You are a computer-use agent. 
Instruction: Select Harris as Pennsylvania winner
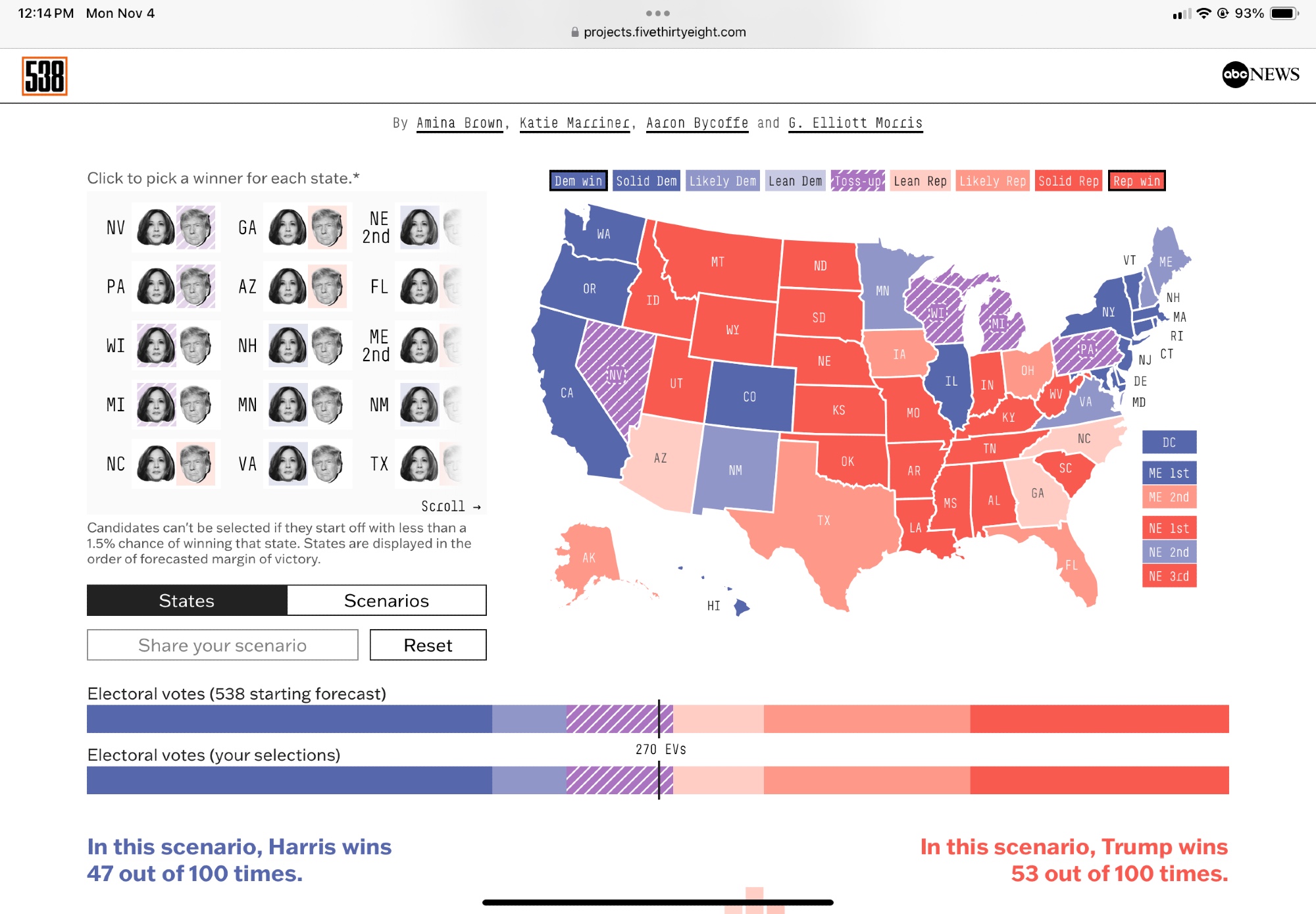pyautogui.click(x=156, y=287)
